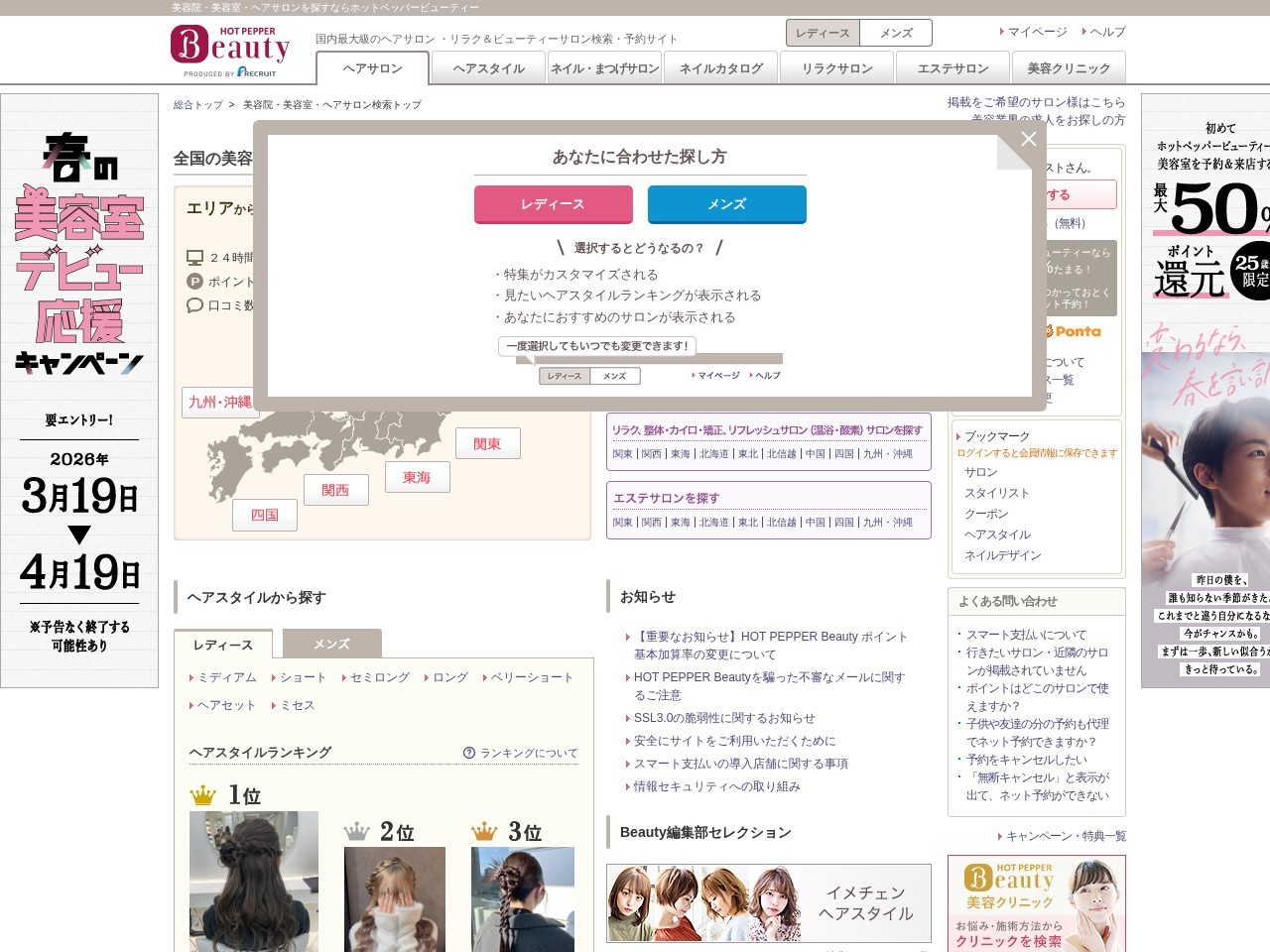Click the 24時間 monitor icon in sidebar
1270x952 pixels.
coord(194,256)
